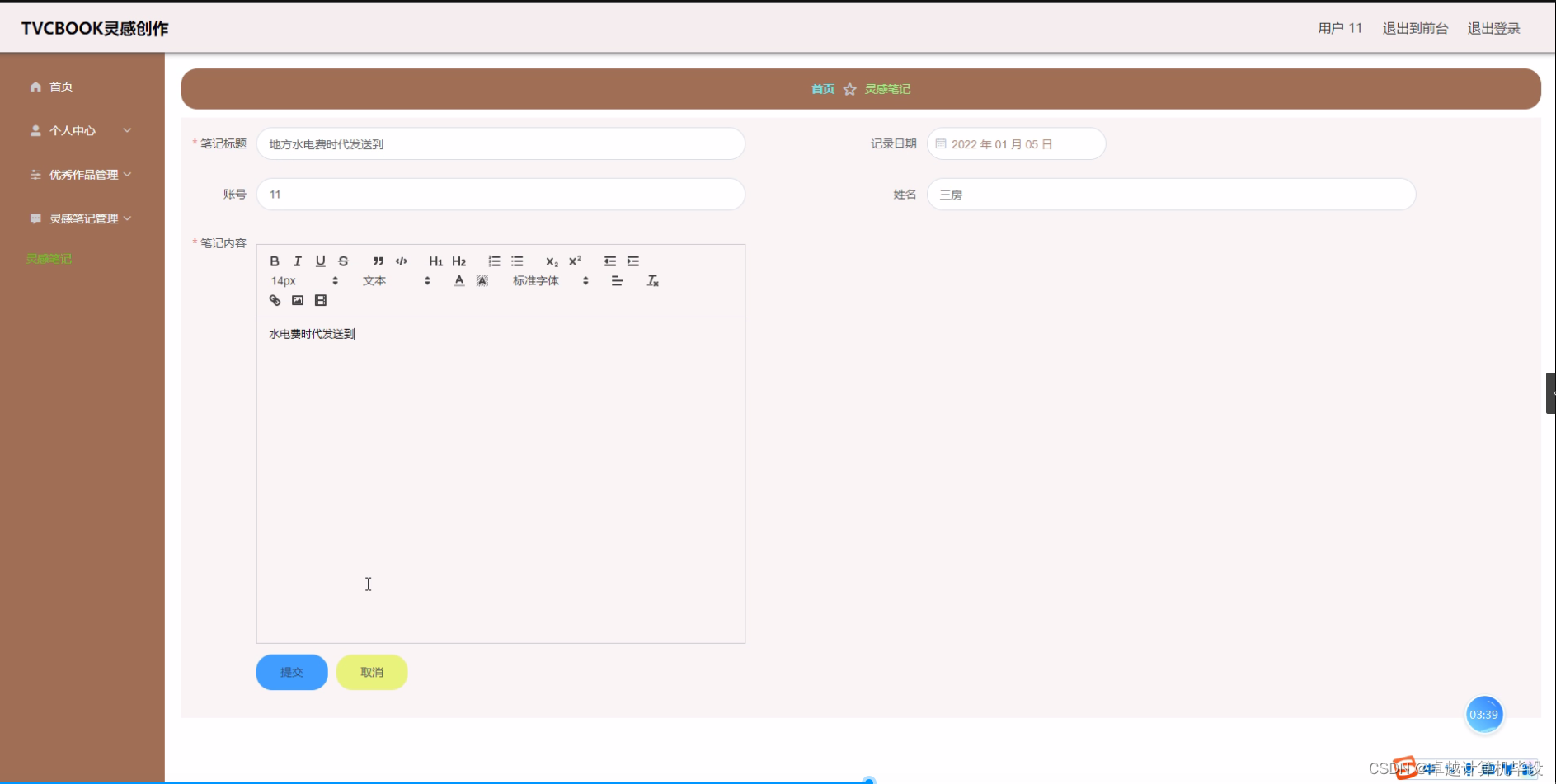The image size is (1556, 784).
Task: Open the 记录日期 date picker
Action: pos(1016,144)
